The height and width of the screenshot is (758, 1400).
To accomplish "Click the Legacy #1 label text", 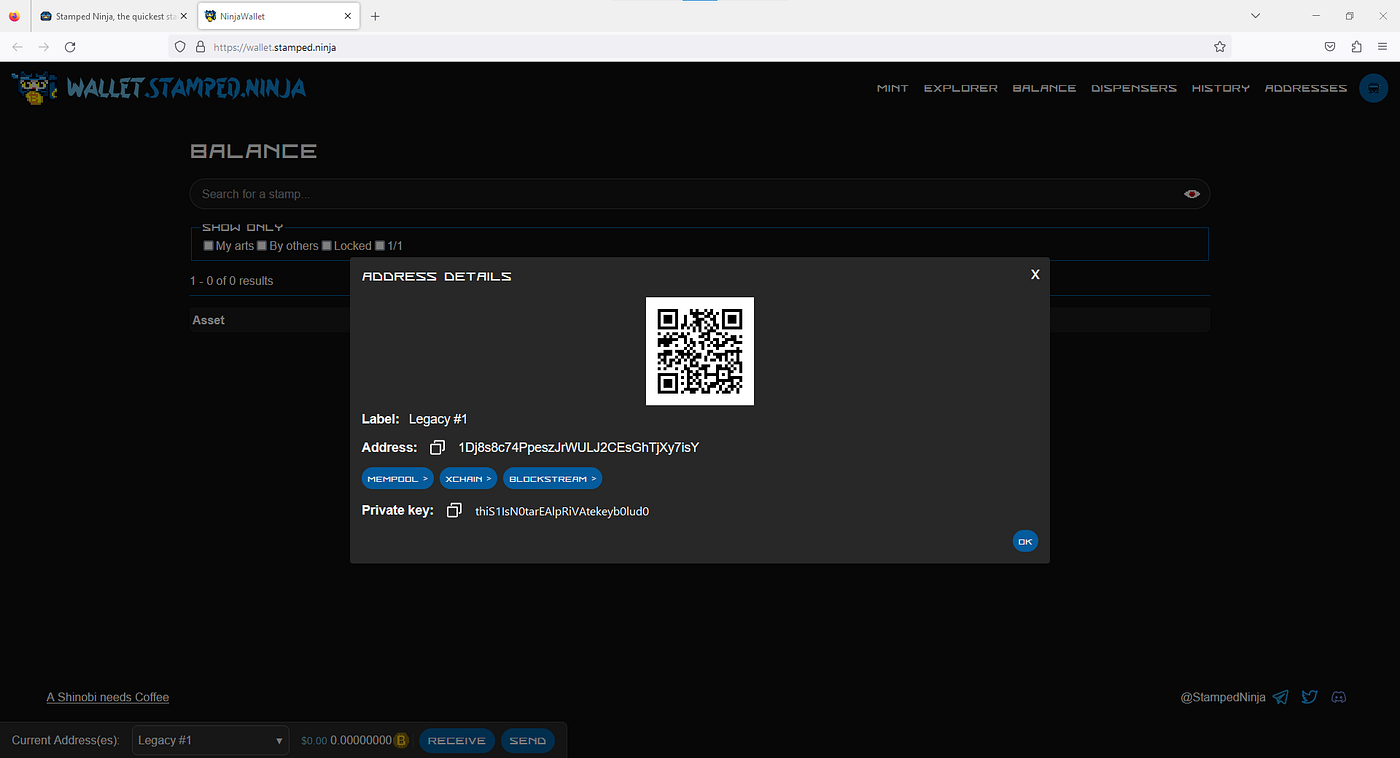I will [x=438, y=419].
